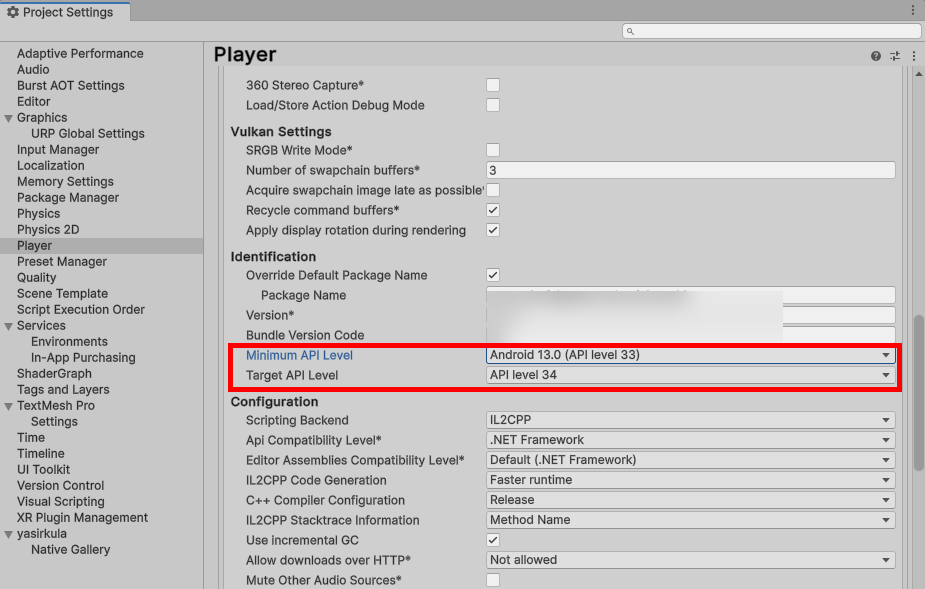Toggle SRGB Write Mode checkbox
Viewport: 925px width, 589px height.
pyautogui.click(x=493, y=150)
